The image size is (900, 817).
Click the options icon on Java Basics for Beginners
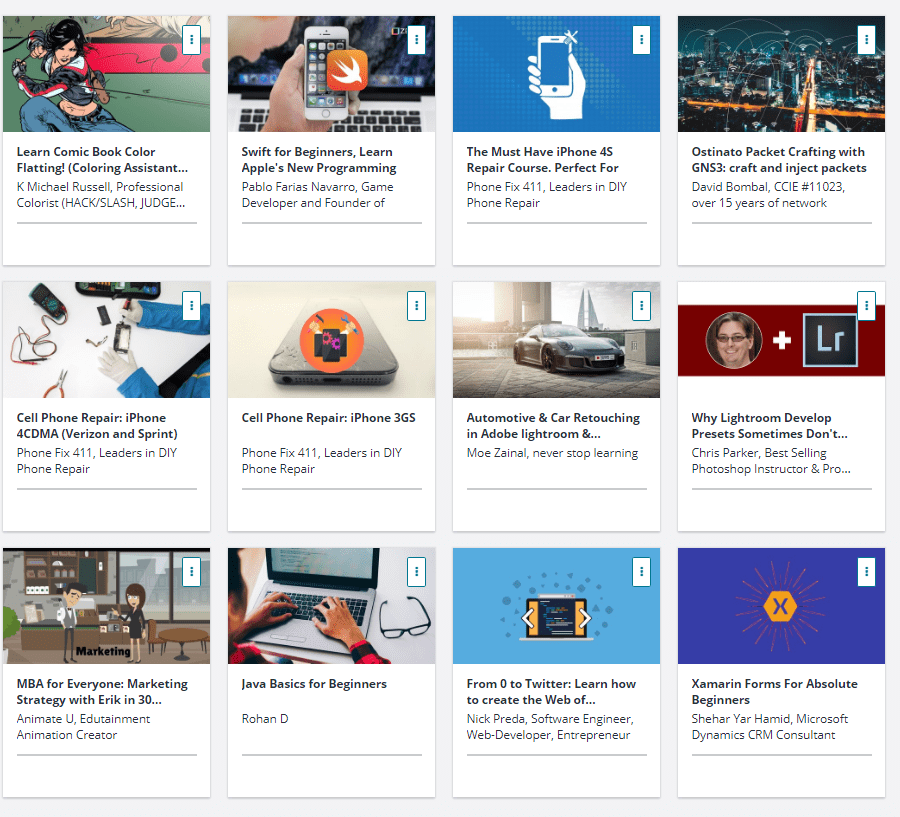click(x=416, y=572)
